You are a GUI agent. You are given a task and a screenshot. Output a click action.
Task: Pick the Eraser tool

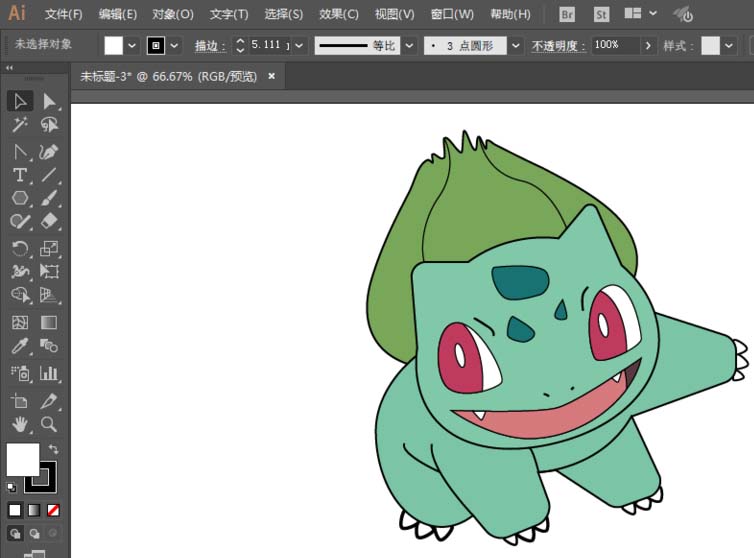click(x=49, y=222)
